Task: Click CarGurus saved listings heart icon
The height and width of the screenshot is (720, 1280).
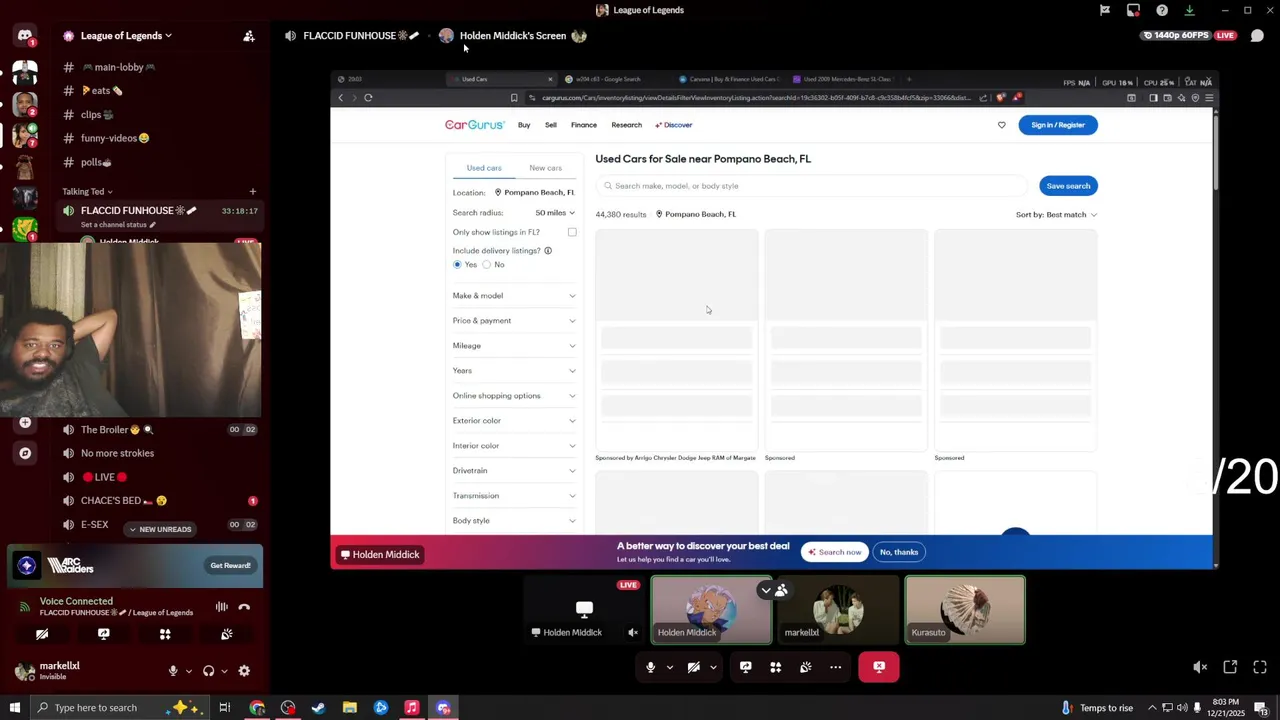Action: coord(1001,125)
